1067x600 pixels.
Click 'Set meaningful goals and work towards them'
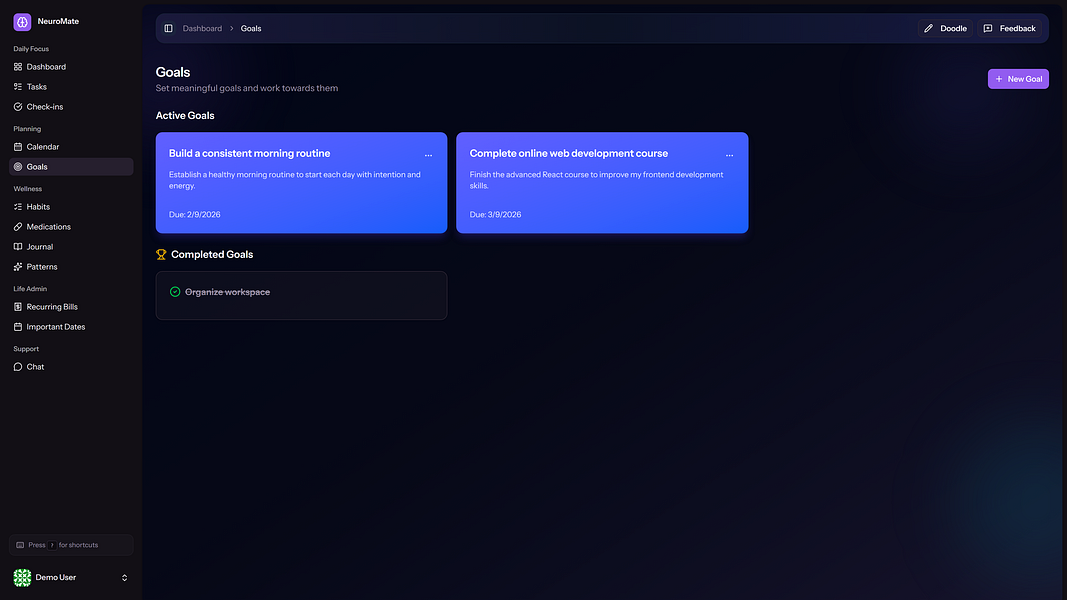(x=247, y=88)
